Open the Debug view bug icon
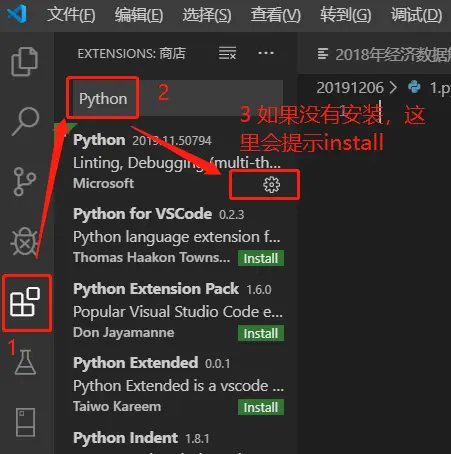 pos(25,242)
